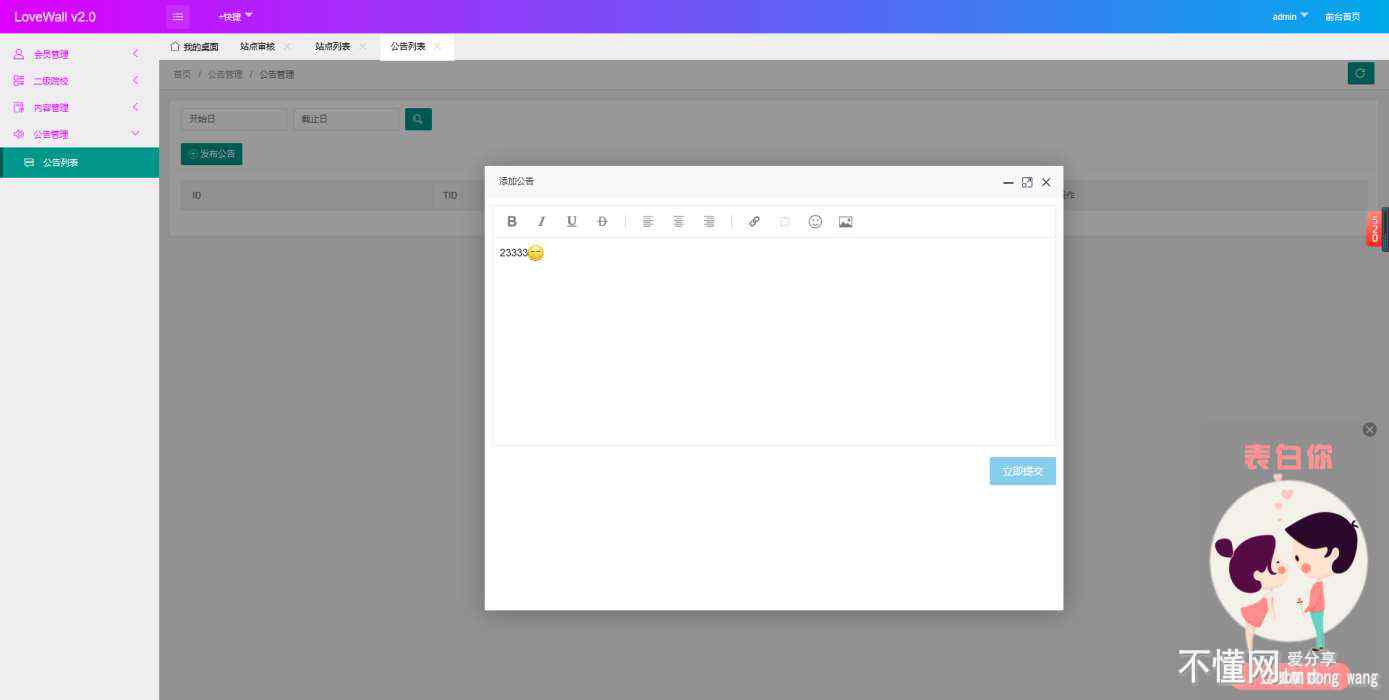
Task: Click the search magnifier button
Action: click(418, 119)
